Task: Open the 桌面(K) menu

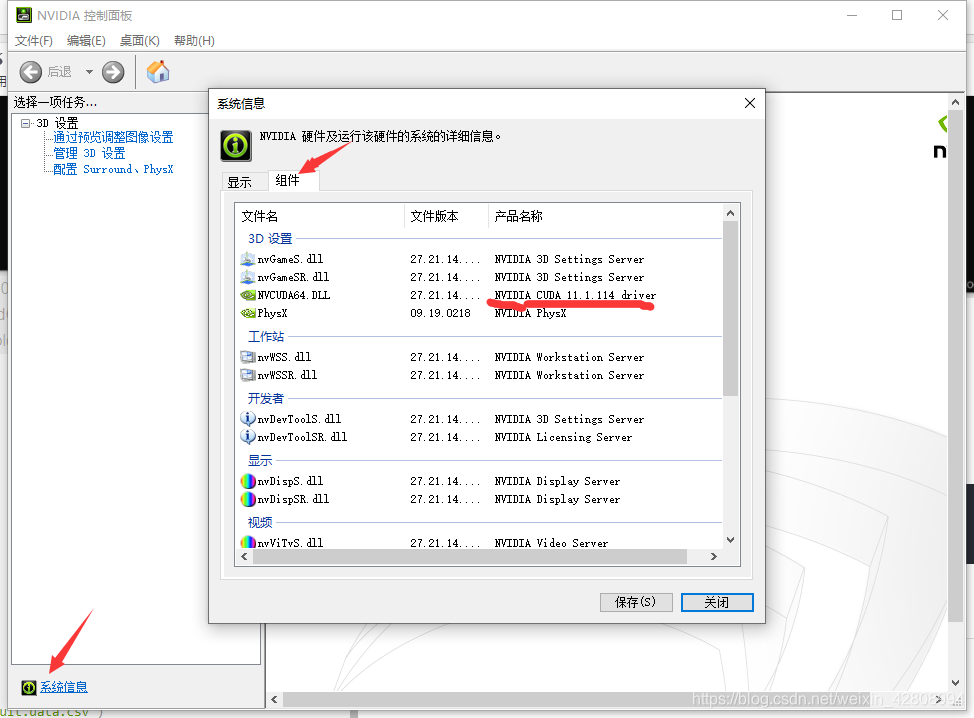Action: click(x=139, y=40)
